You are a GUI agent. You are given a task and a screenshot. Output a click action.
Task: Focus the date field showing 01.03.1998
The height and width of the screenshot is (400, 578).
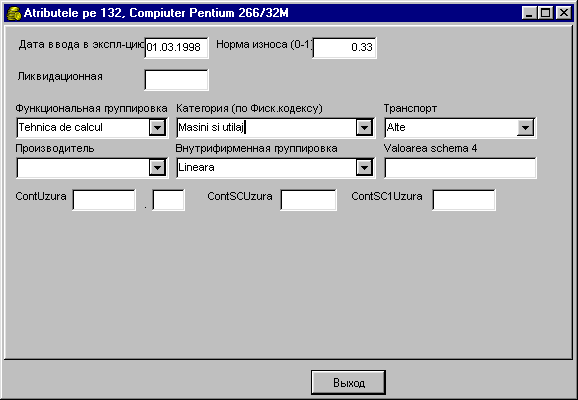(177, 48)
